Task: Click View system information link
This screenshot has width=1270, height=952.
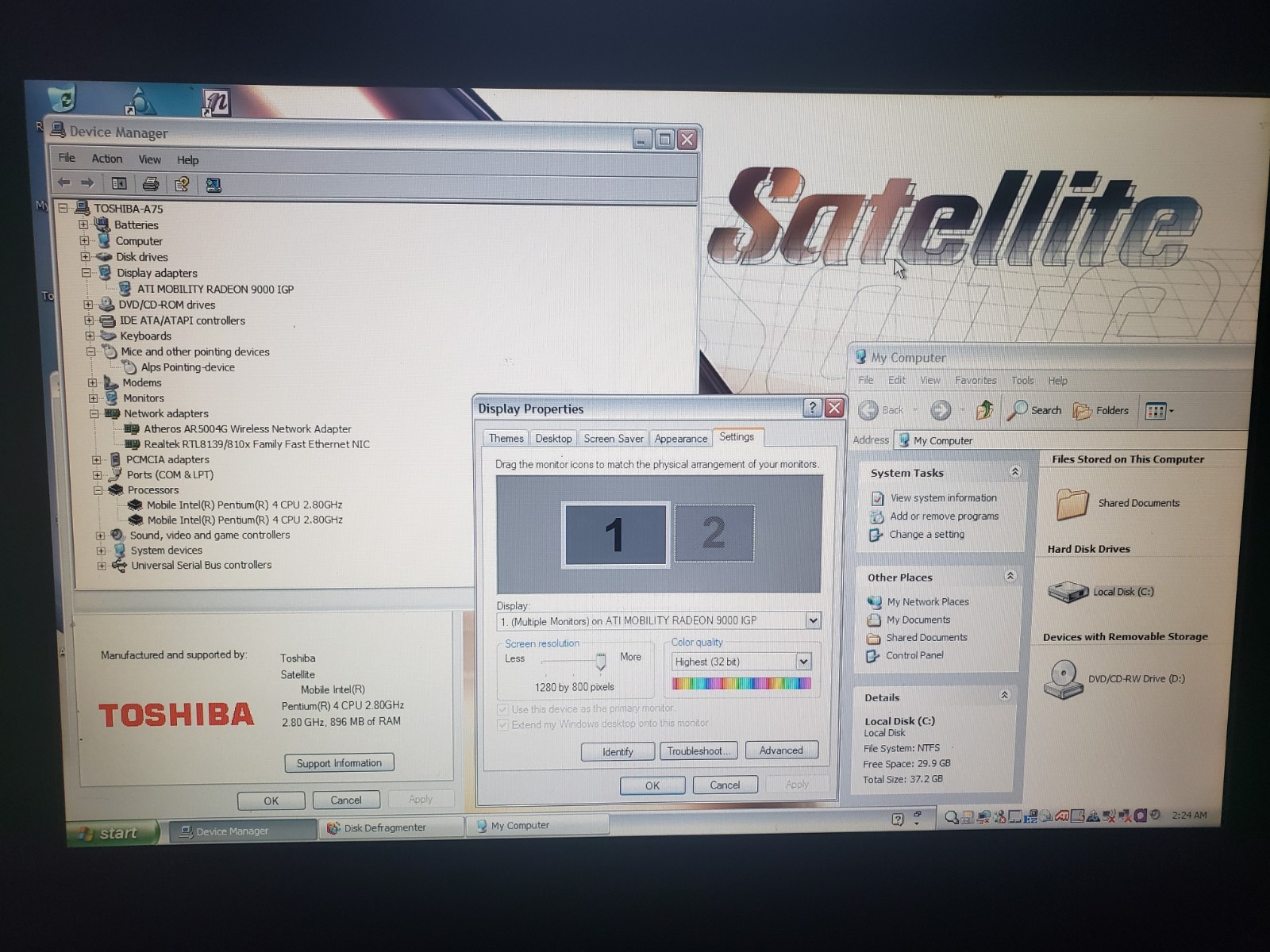Action: (x=944, y=498)
